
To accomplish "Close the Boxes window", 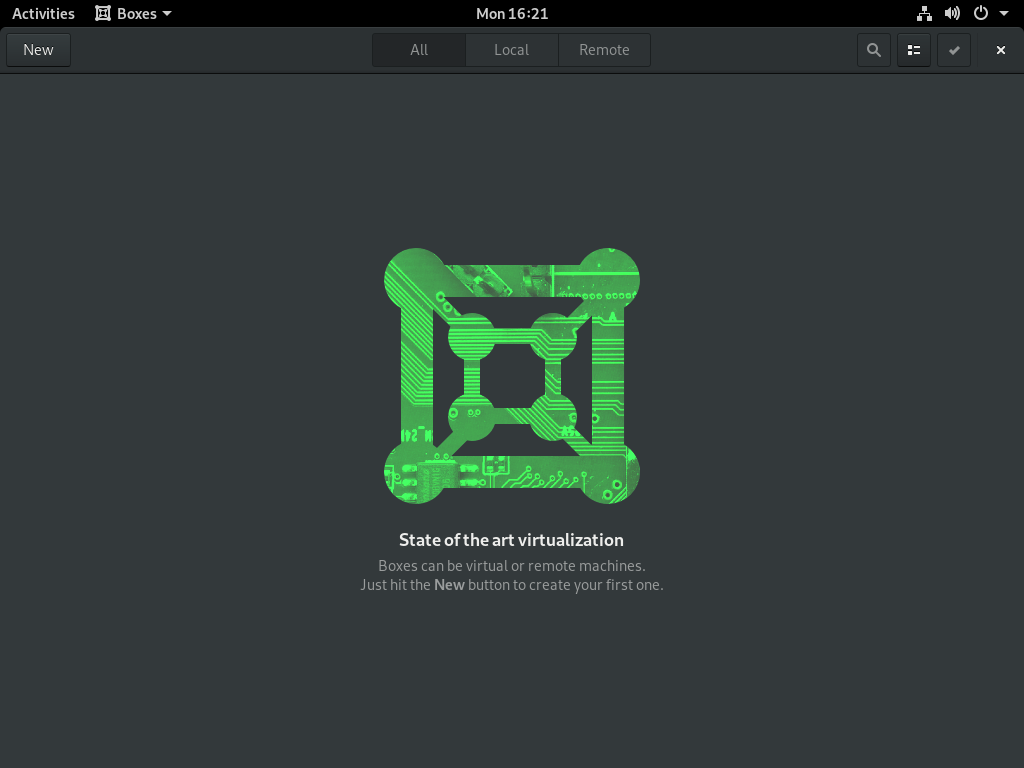I will [1000, 50].
